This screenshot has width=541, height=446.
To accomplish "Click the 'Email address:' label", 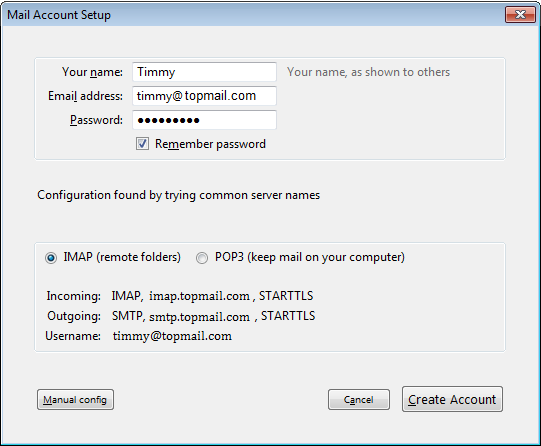I will click(x=85, y=96).
